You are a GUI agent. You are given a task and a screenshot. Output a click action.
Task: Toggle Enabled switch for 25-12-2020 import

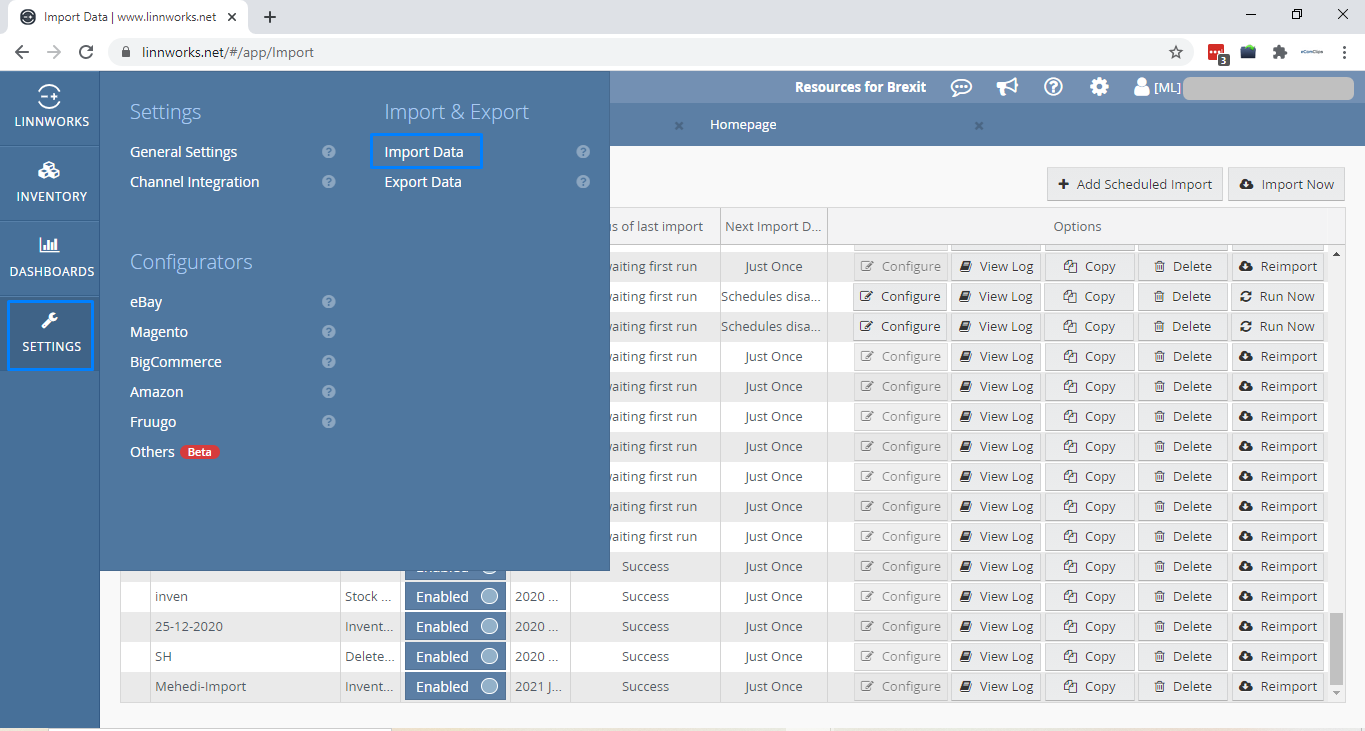(x=455, y=627)
